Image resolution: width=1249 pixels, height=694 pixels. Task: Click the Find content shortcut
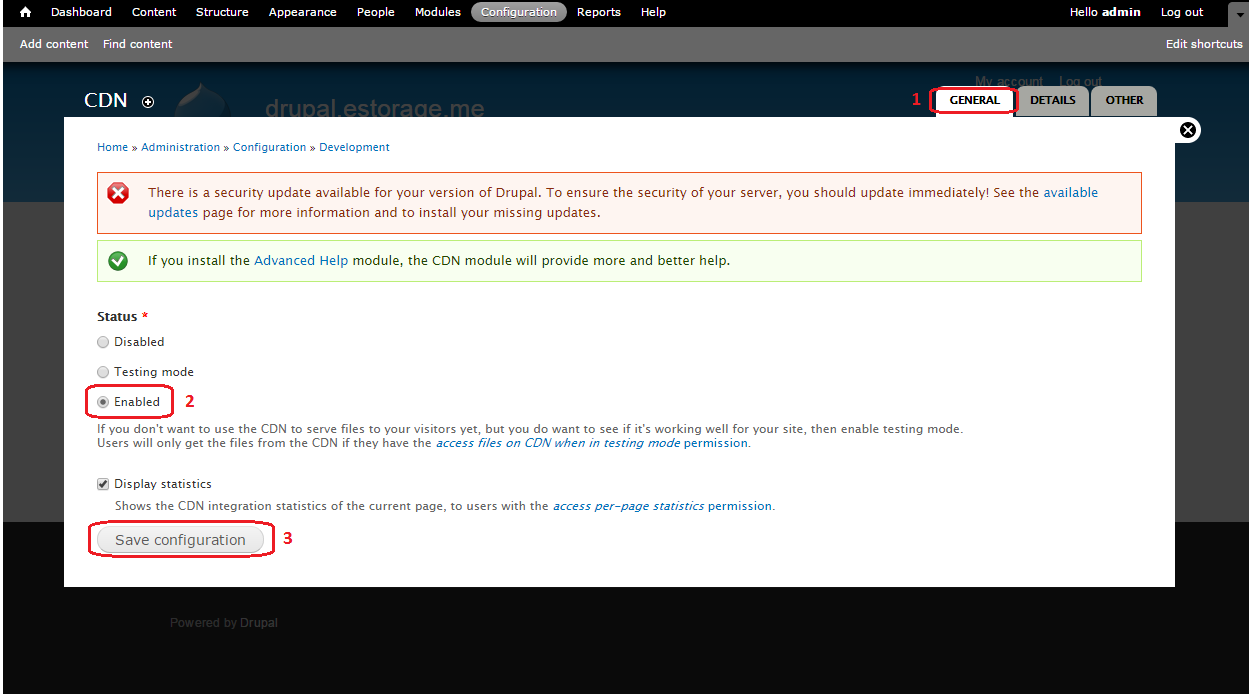click(x=138, y=44)
